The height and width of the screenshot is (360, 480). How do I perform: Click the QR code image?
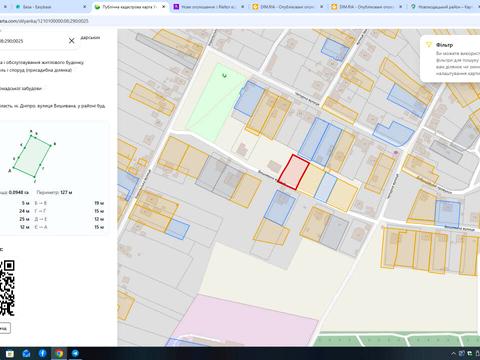[7, 288]
